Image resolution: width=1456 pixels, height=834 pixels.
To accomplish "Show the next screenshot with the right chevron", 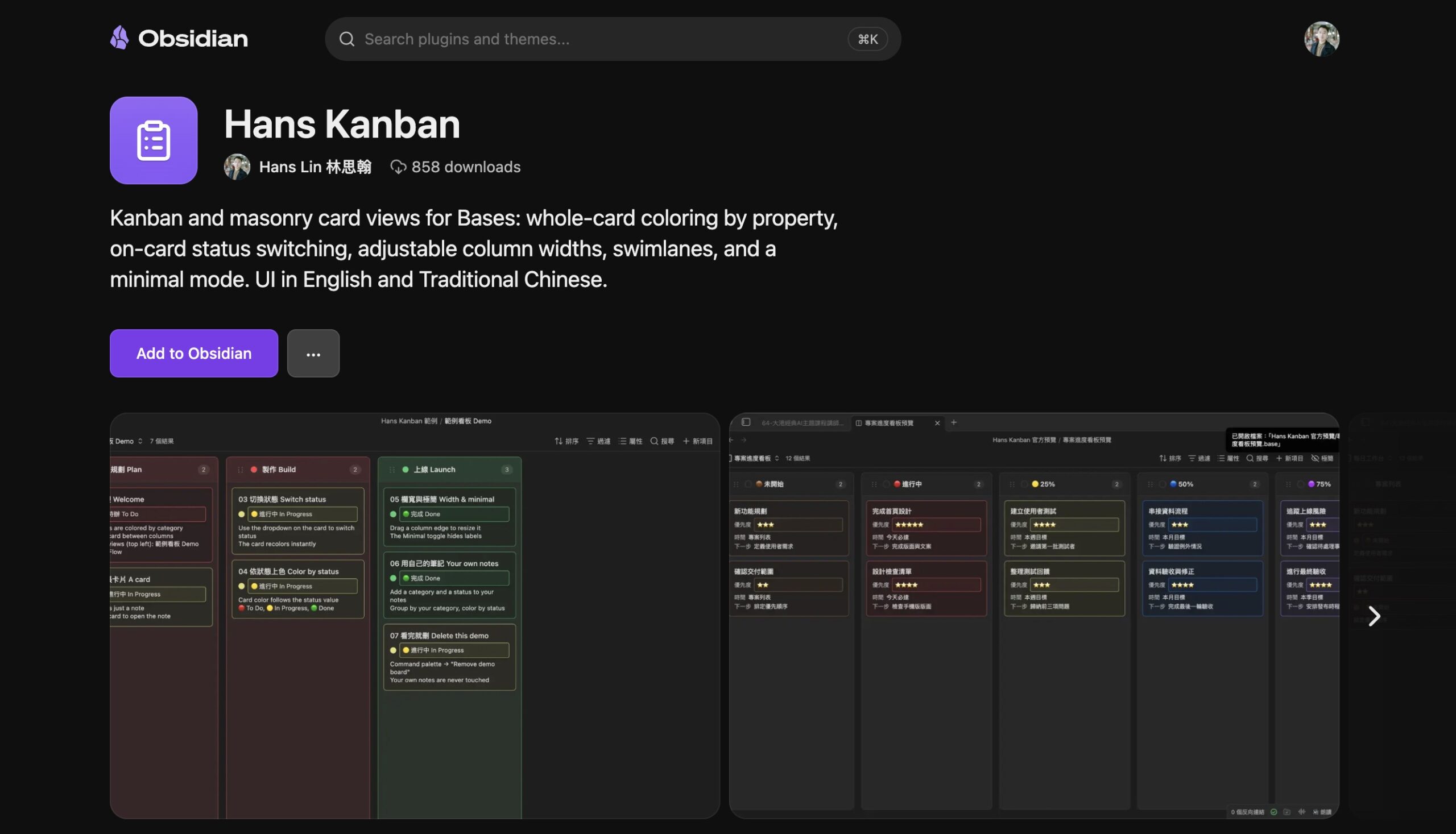I will click(1374, 616).
